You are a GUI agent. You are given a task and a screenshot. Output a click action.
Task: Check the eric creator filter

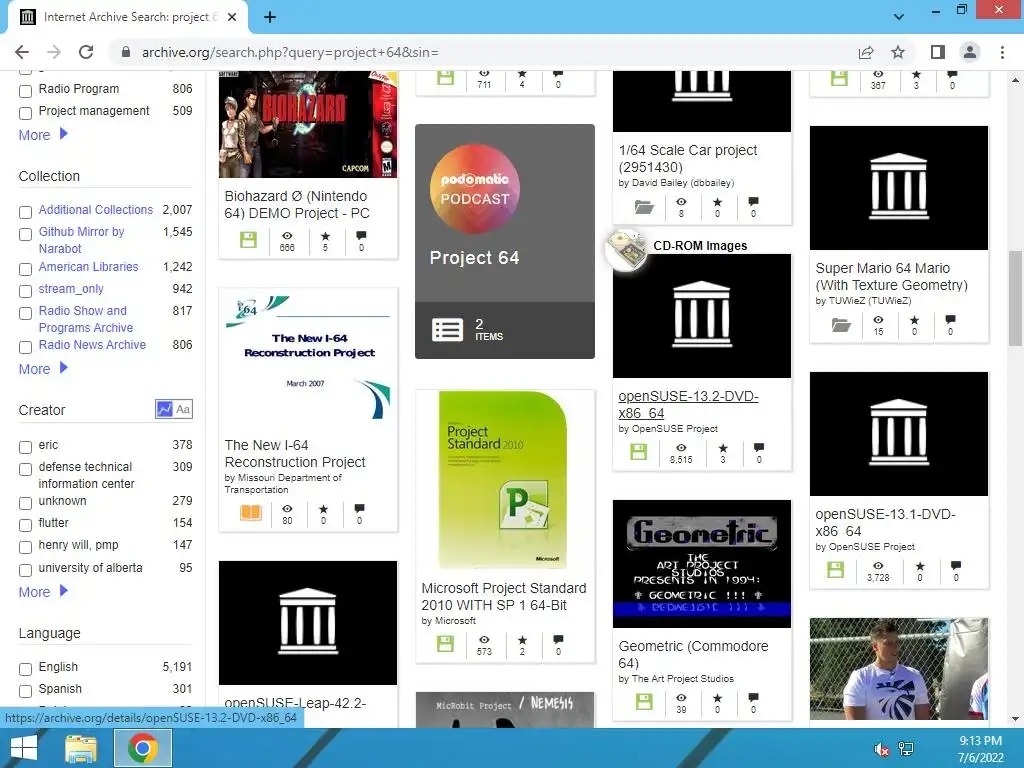25,447
